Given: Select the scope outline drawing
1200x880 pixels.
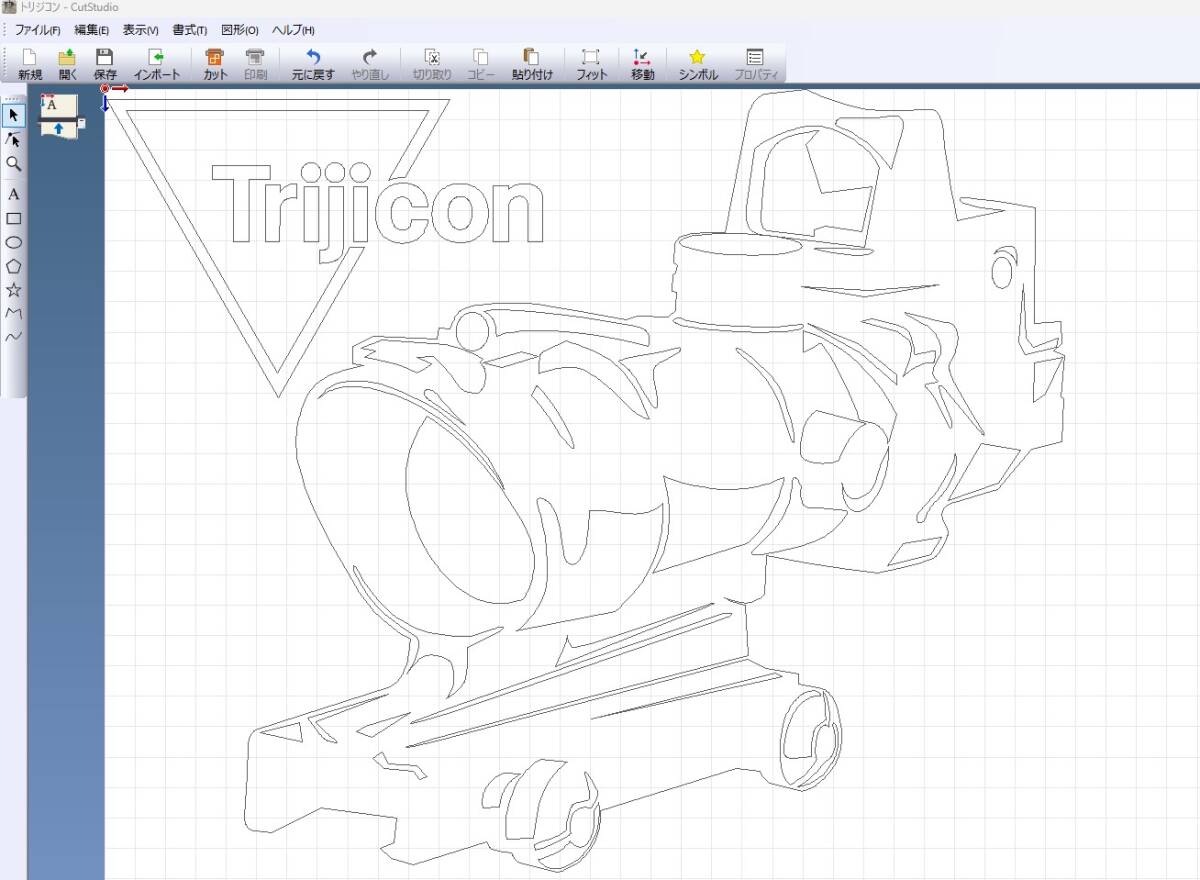Looking at the screenshot, I should point(655,480).
